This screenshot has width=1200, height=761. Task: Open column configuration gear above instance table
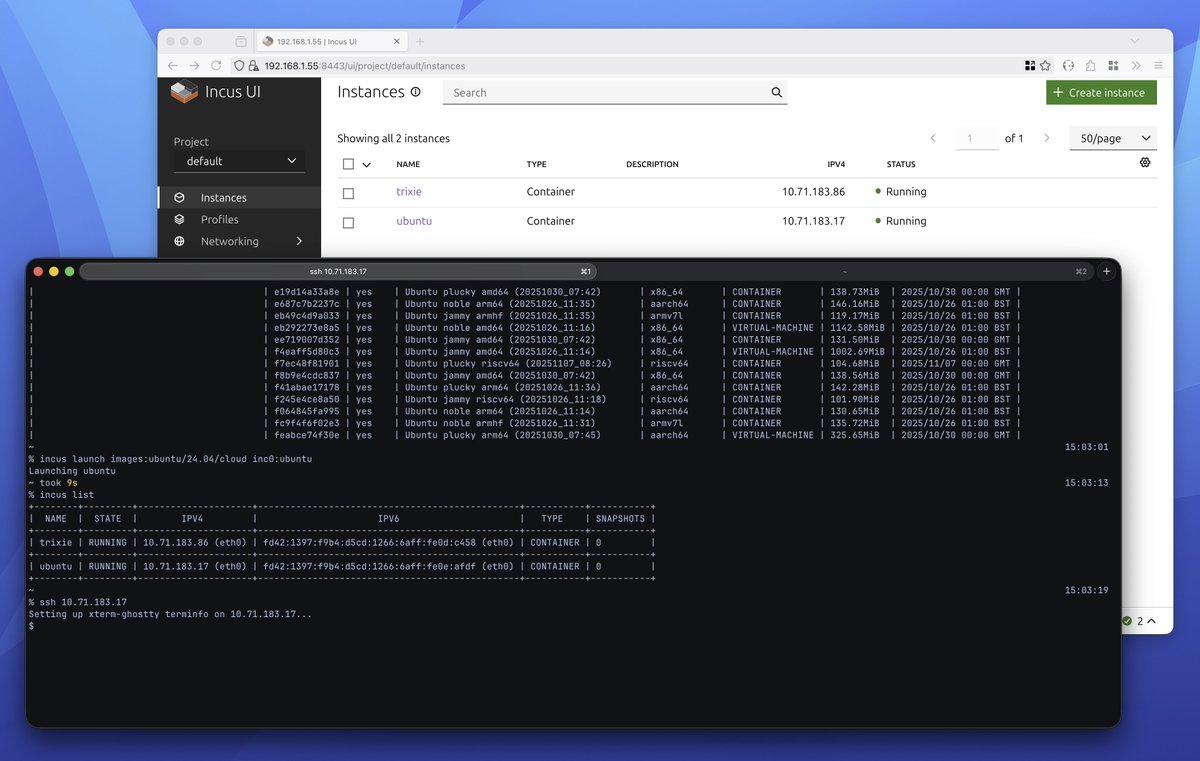(x=1145, y=161)
